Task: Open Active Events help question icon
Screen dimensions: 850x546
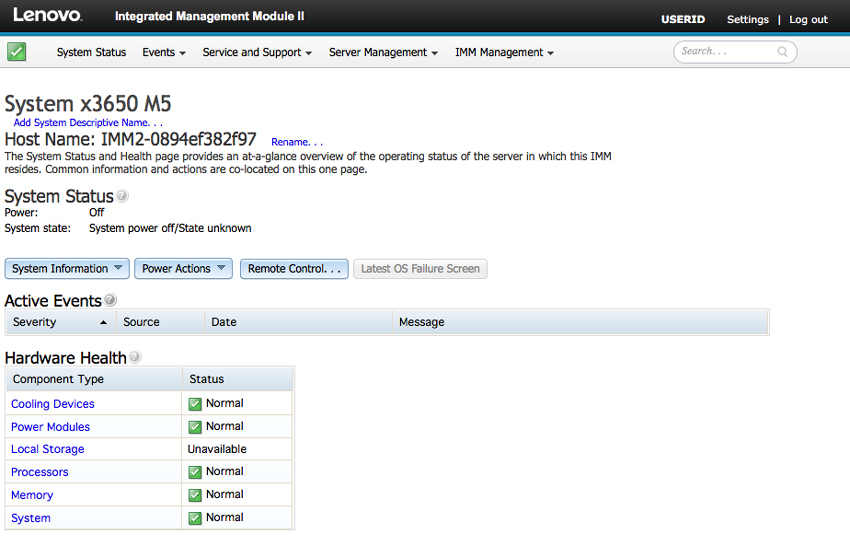Action: [110, 299]
